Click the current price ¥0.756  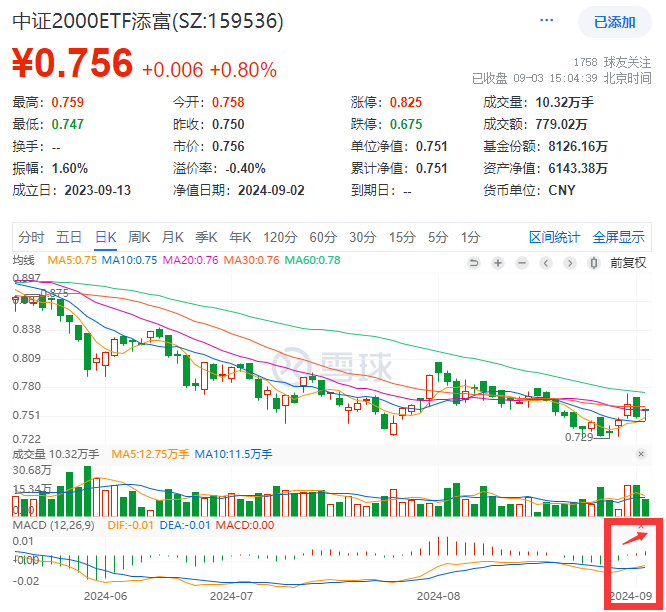coord(73,63)
